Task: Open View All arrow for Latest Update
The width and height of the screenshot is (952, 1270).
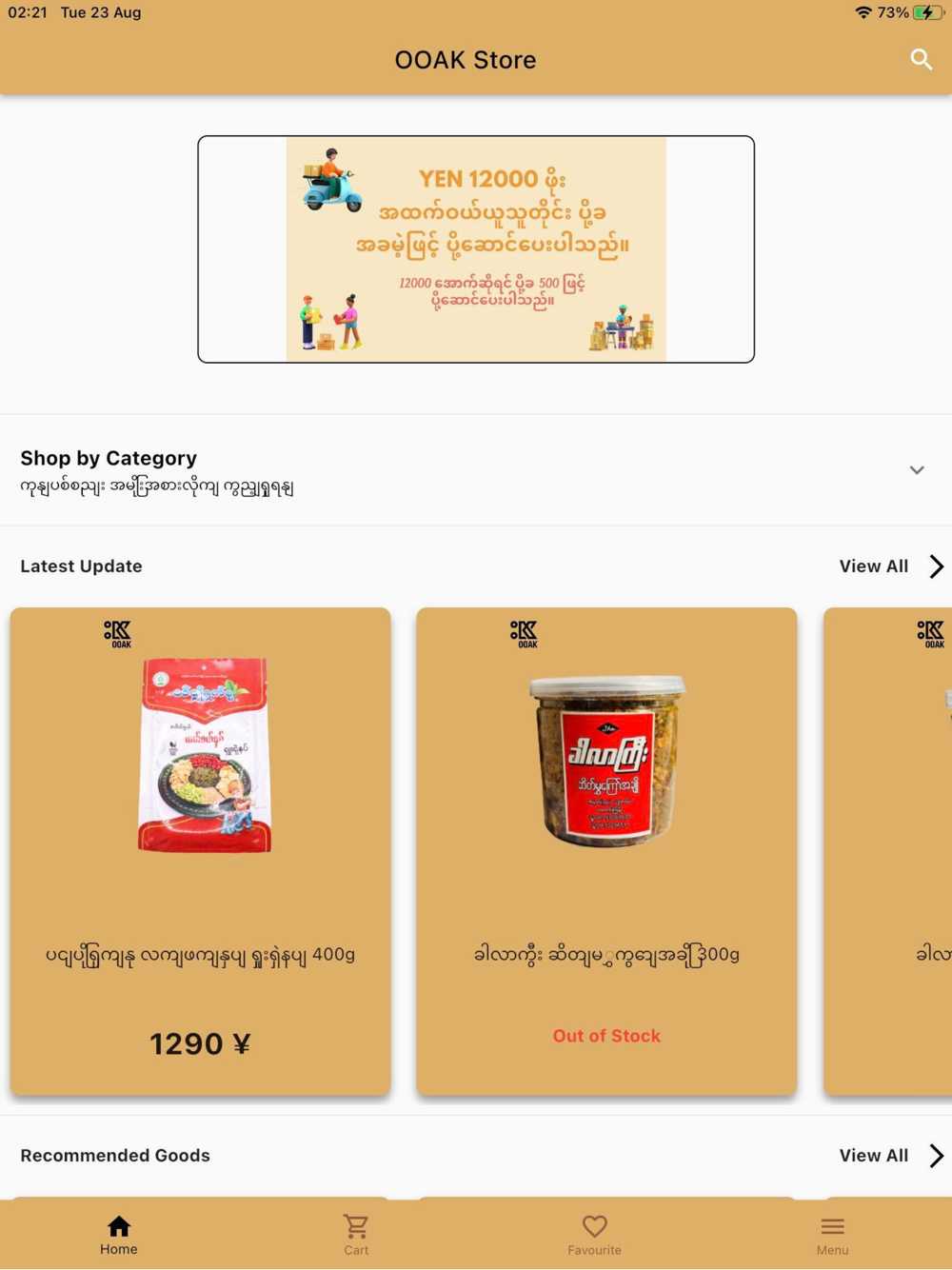Action: tap(937, 566)
